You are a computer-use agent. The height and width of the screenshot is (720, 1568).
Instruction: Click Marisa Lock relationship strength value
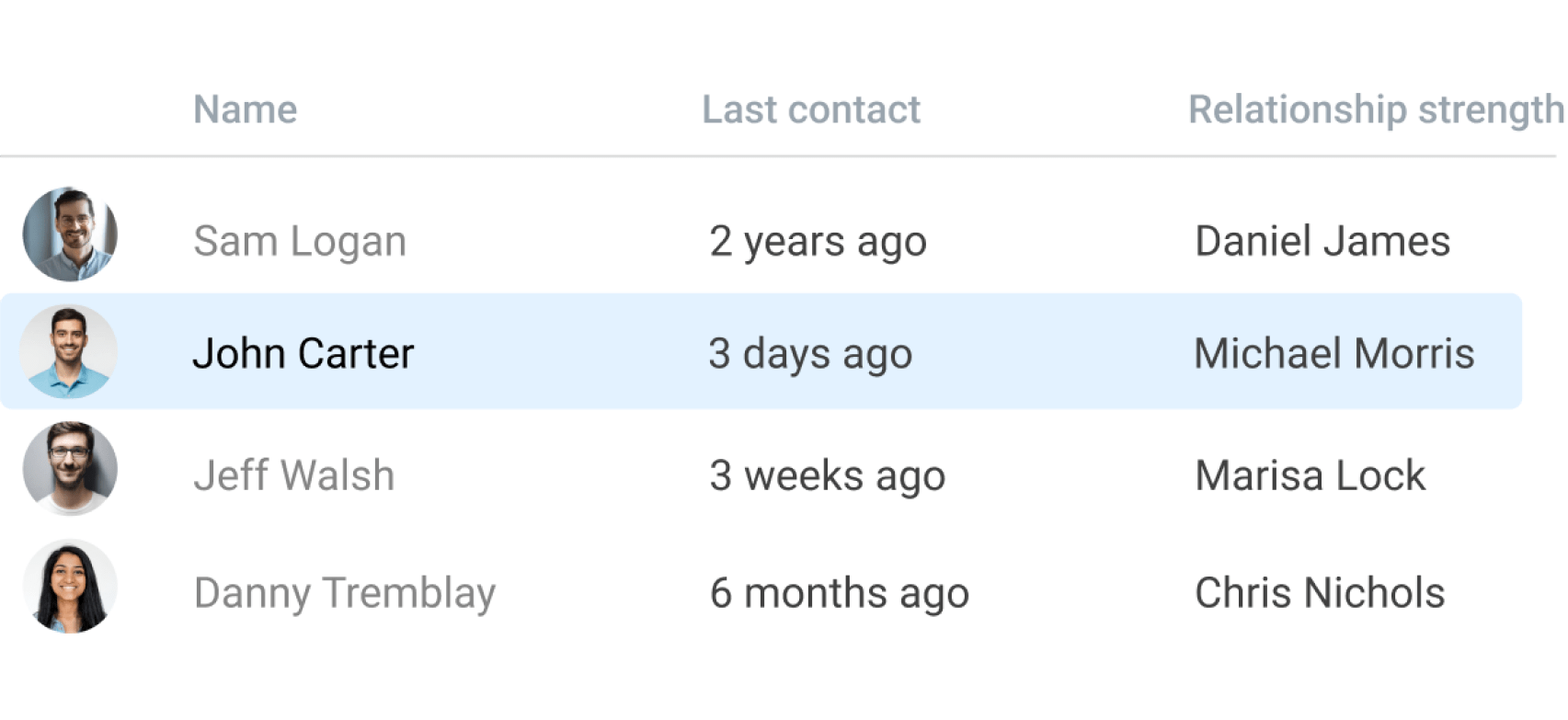(x=1309, y=475)
